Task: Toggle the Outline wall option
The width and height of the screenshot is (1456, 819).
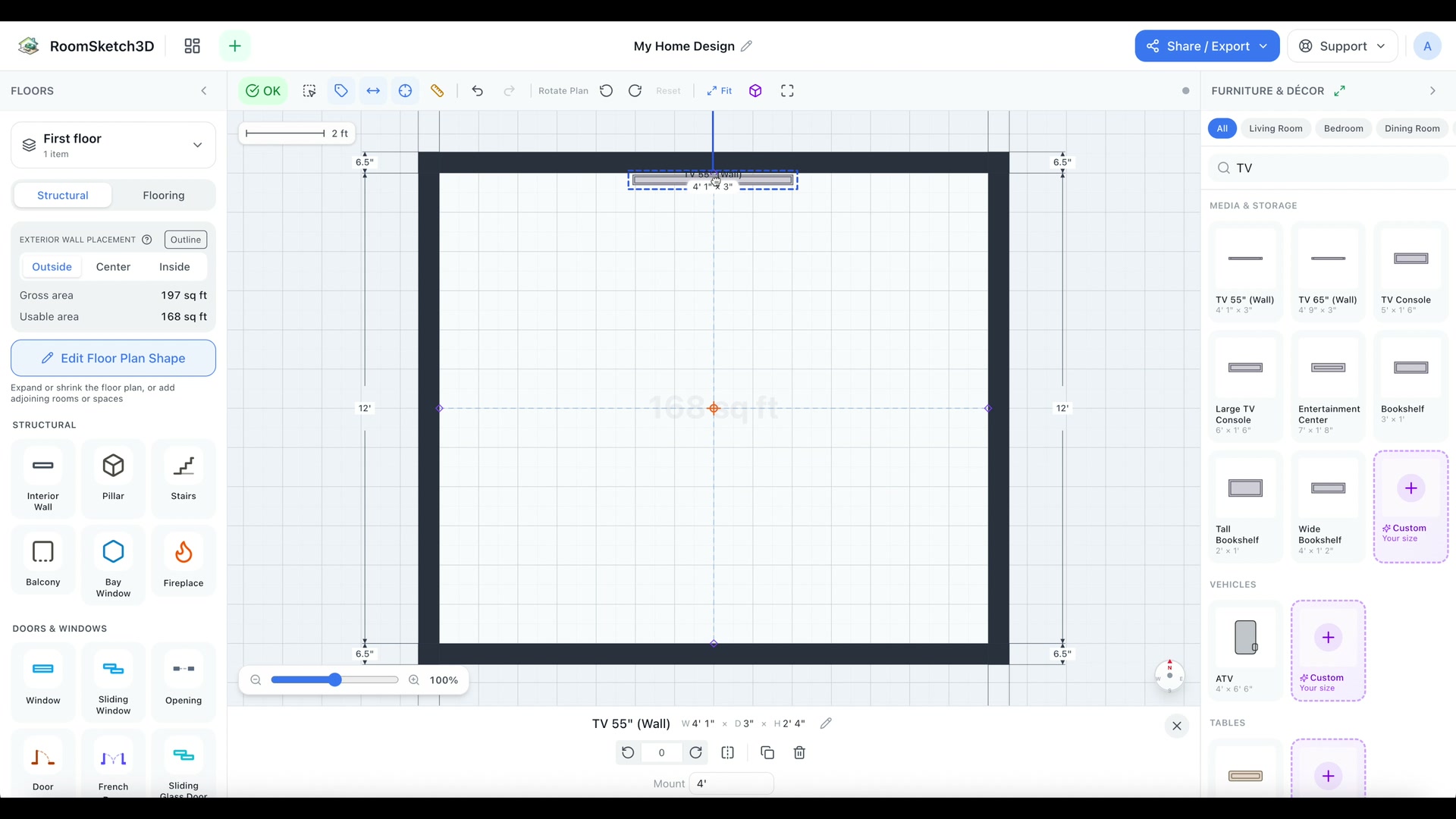Action: (x=186, y=240)
